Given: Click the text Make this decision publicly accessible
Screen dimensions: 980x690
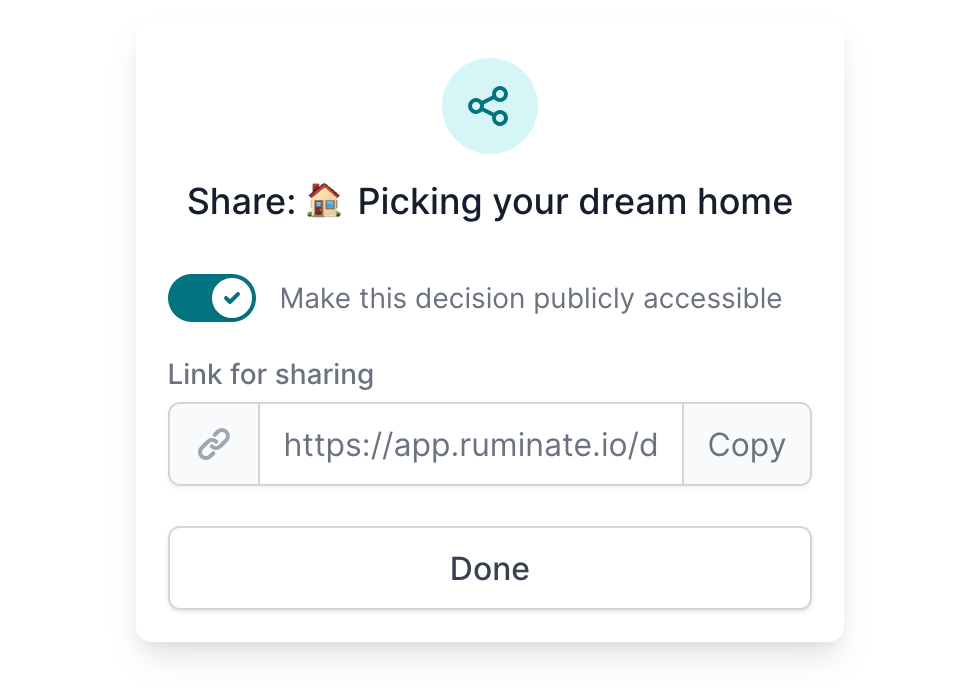Looking at the screenshot, I should (531, 297).
